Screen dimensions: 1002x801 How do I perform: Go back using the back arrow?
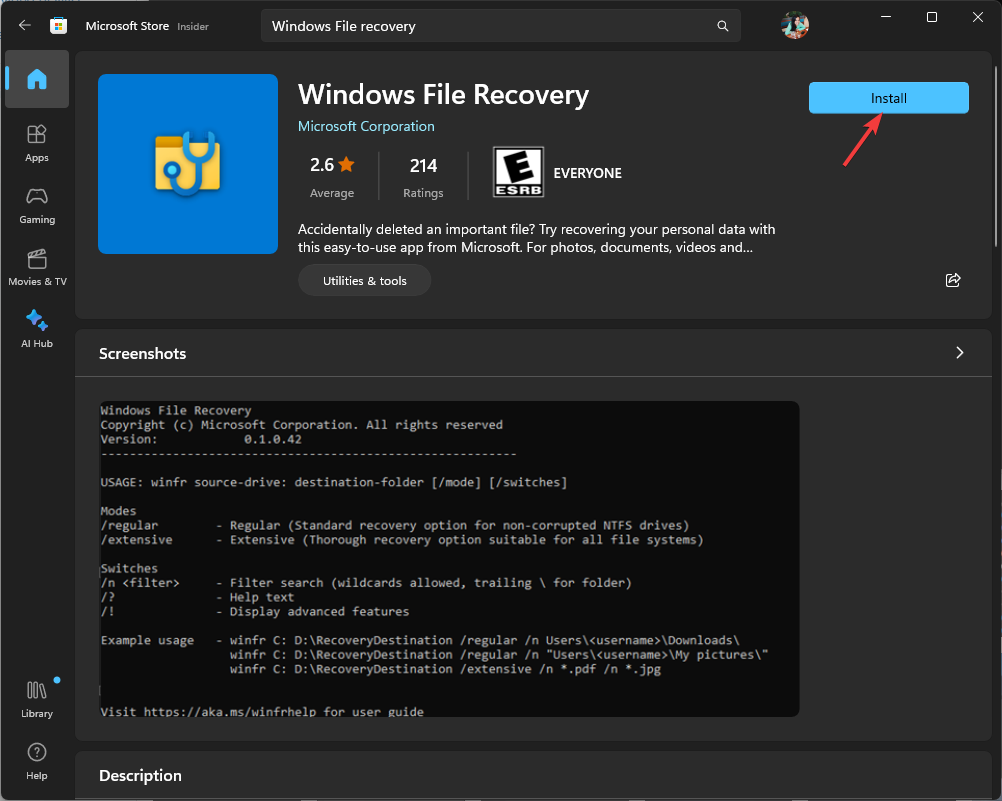[x=24, y=25]
